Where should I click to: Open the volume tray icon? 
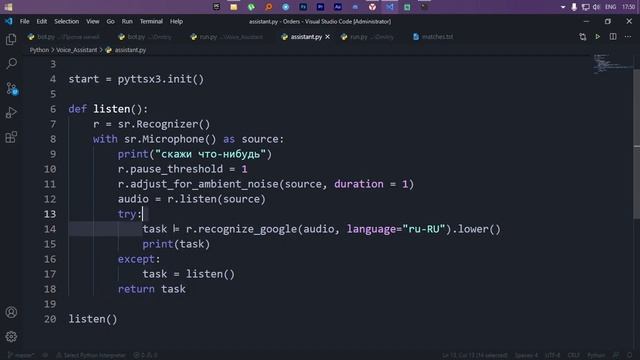(597, 7)
